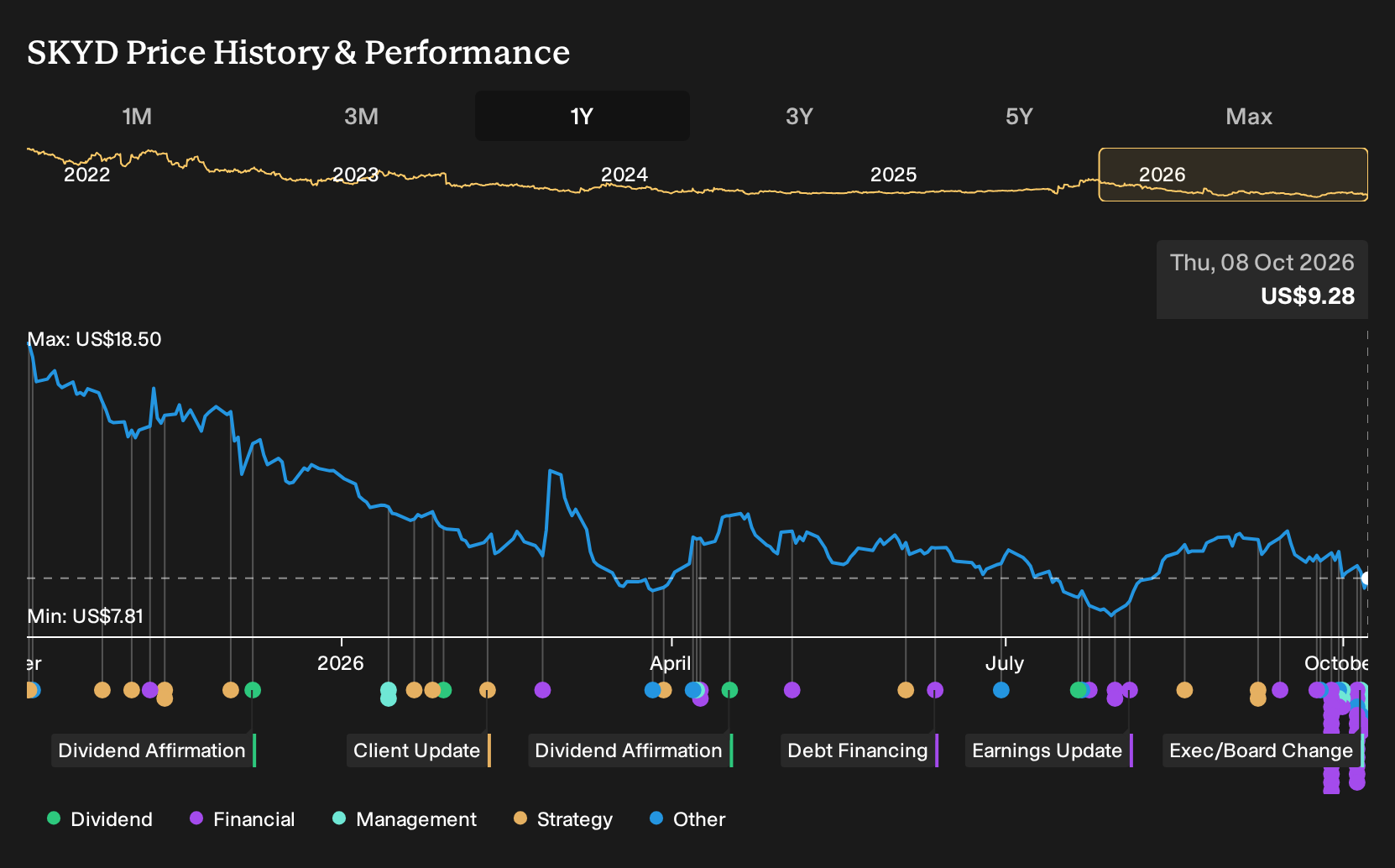Open the Earnings Update event label

tap(1049, 750)
